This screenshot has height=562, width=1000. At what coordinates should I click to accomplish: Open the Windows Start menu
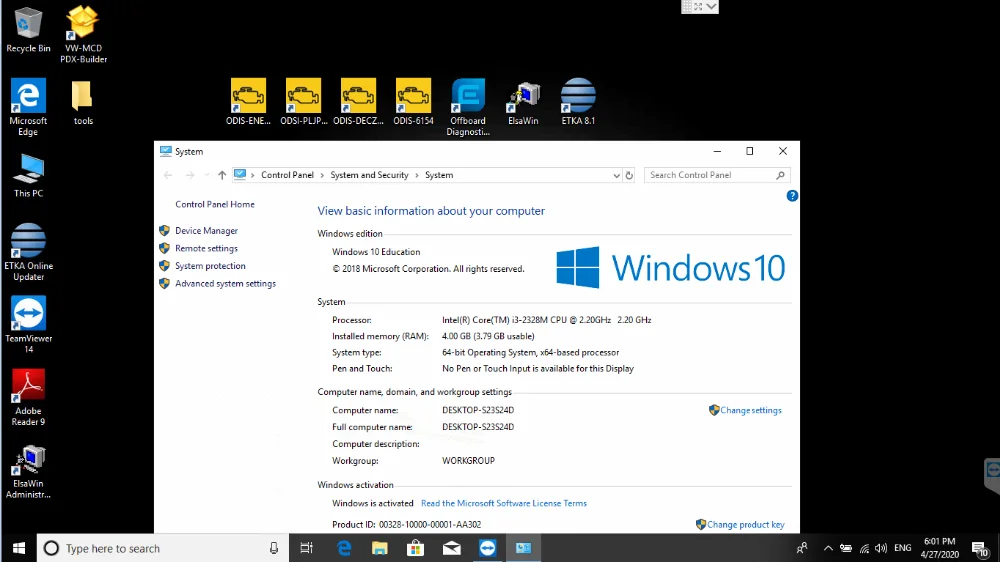point(18,548)
